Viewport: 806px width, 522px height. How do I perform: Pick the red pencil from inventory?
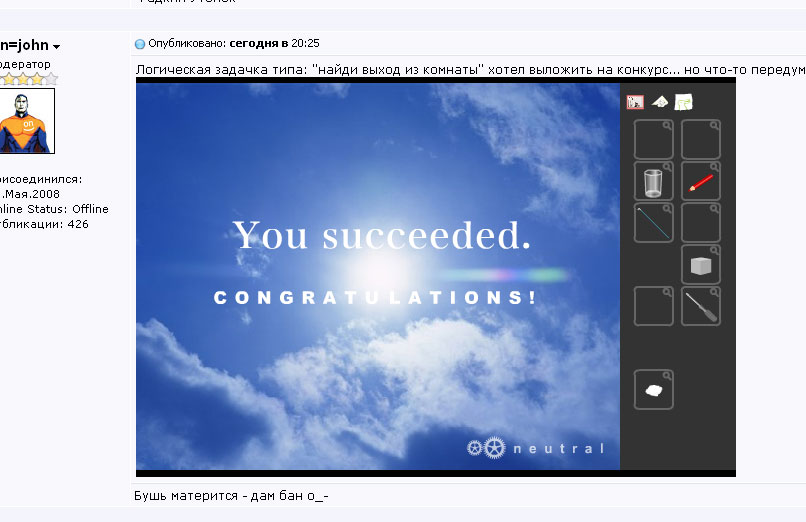(701, 182)
